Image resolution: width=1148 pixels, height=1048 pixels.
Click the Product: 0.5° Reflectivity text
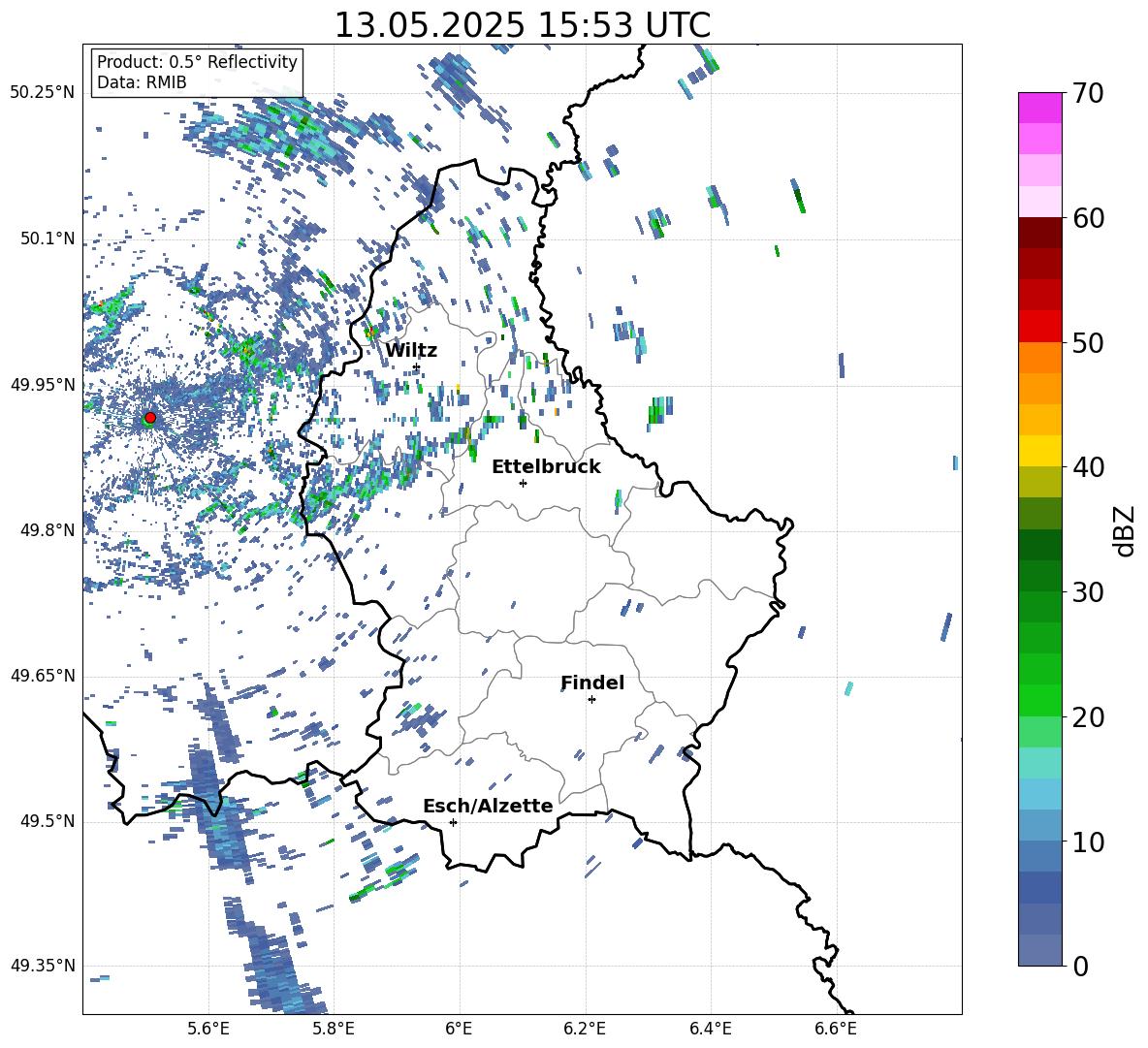click(x=197, y=61)
